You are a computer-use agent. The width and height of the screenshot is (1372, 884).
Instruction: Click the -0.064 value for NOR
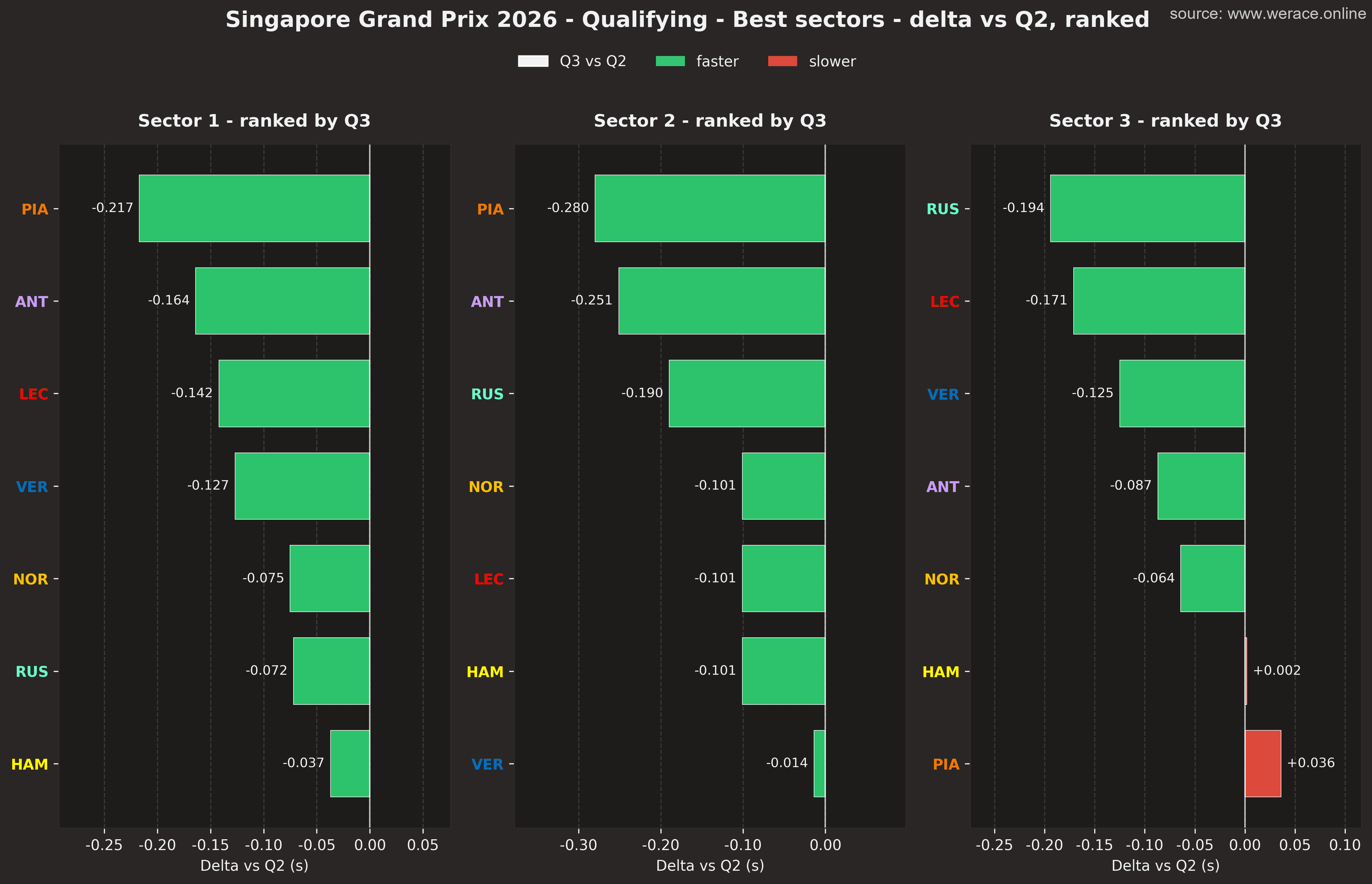1154,578
